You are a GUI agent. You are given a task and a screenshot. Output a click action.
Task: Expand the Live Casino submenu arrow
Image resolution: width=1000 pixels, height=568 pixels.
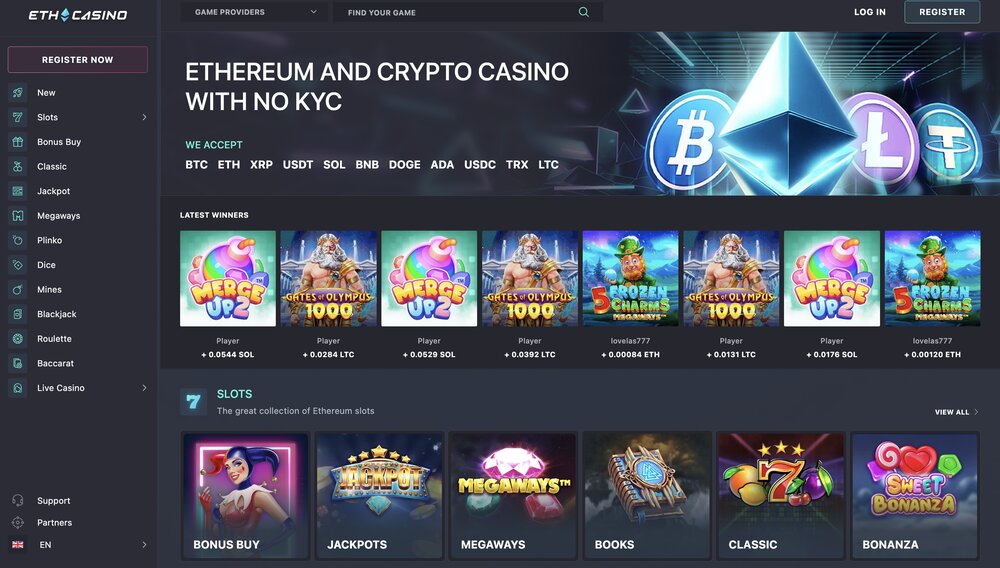point(144,388)
